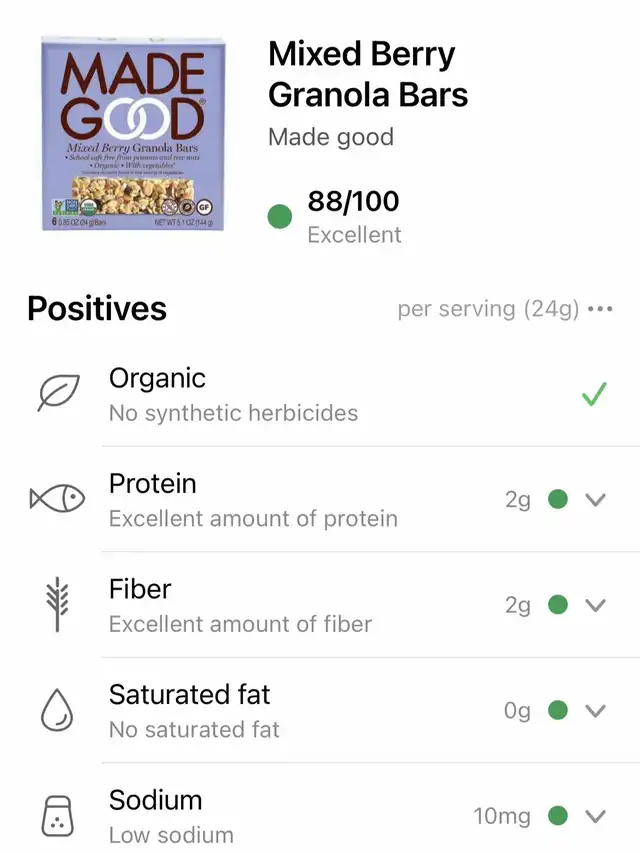Tap the green Organic checkmark
Screen dimensions: 640x853
point(594,394)
